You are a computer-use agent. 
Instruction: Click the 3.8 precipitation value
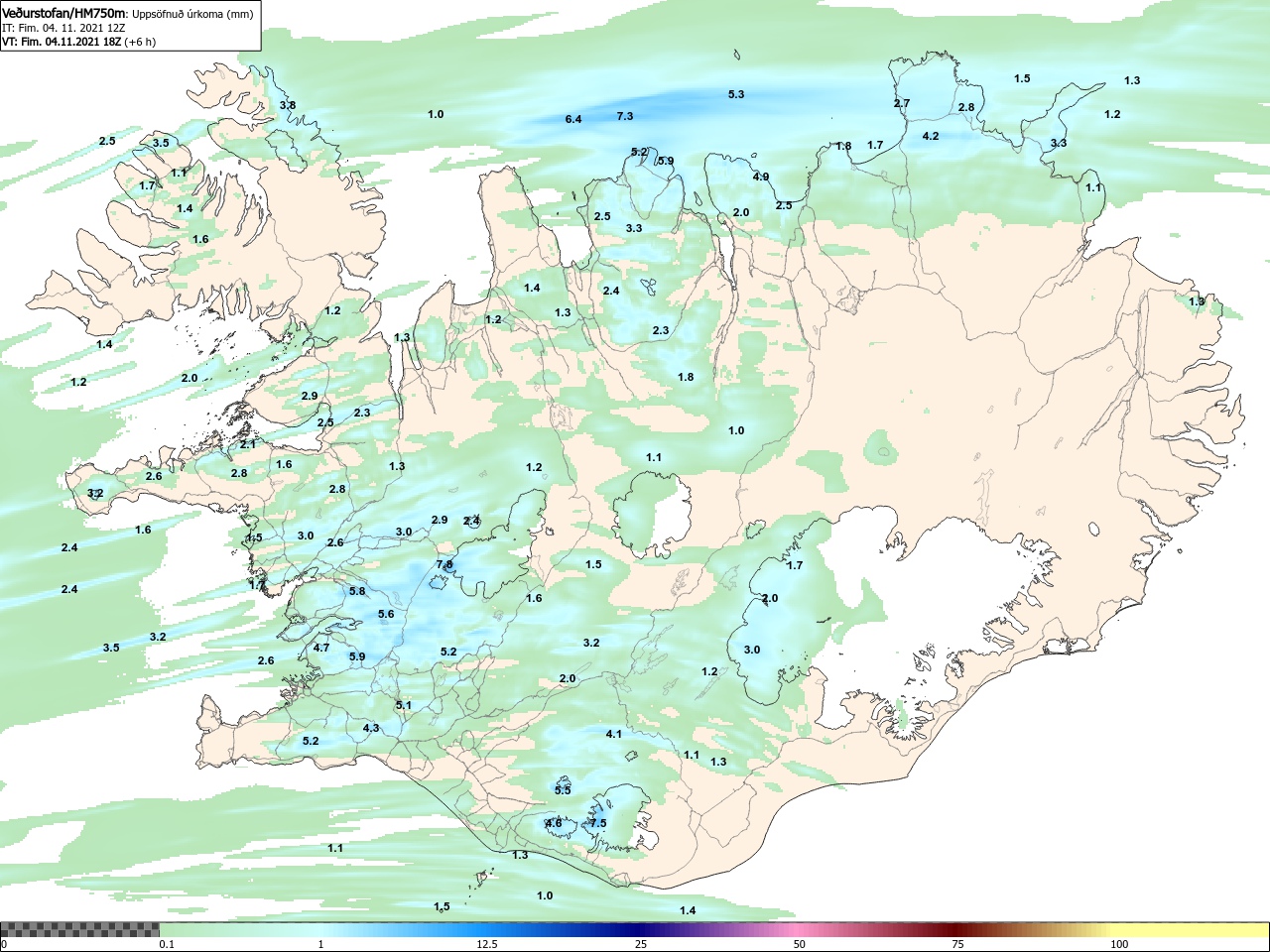[x=288, y=105]
